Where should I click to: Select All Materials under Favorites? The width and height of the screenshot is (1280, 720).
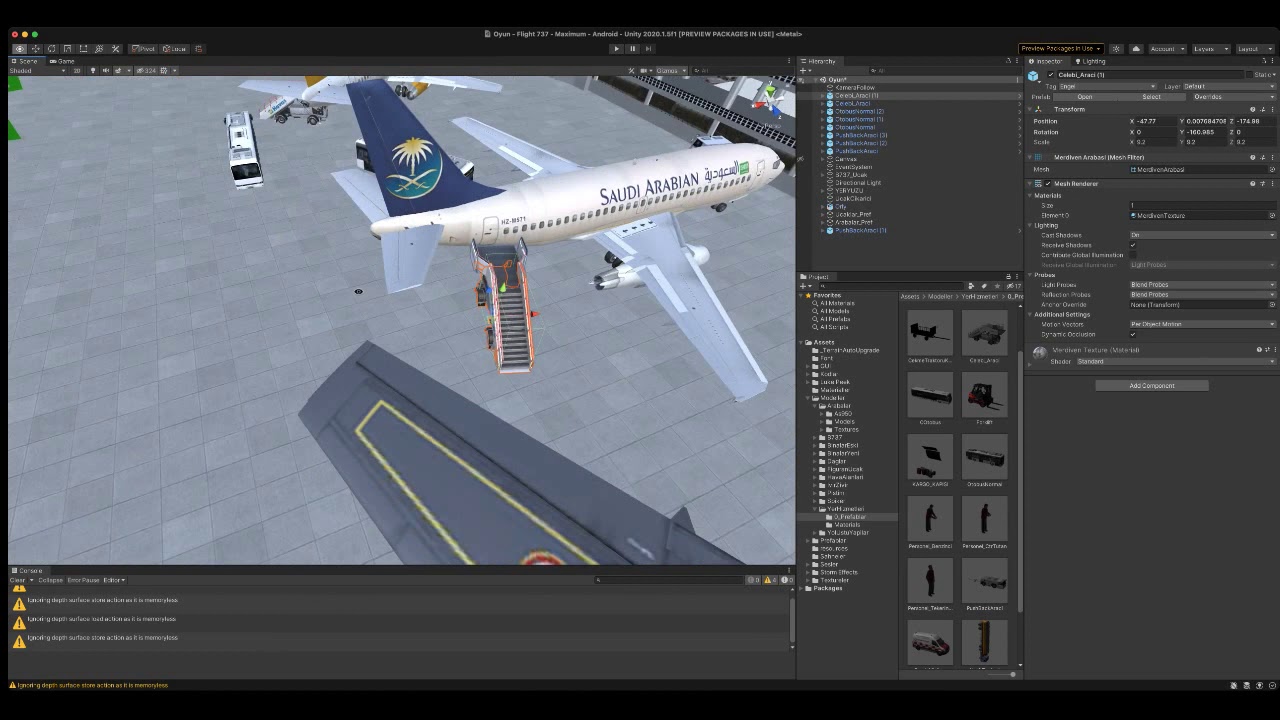[x=837, y=303]
